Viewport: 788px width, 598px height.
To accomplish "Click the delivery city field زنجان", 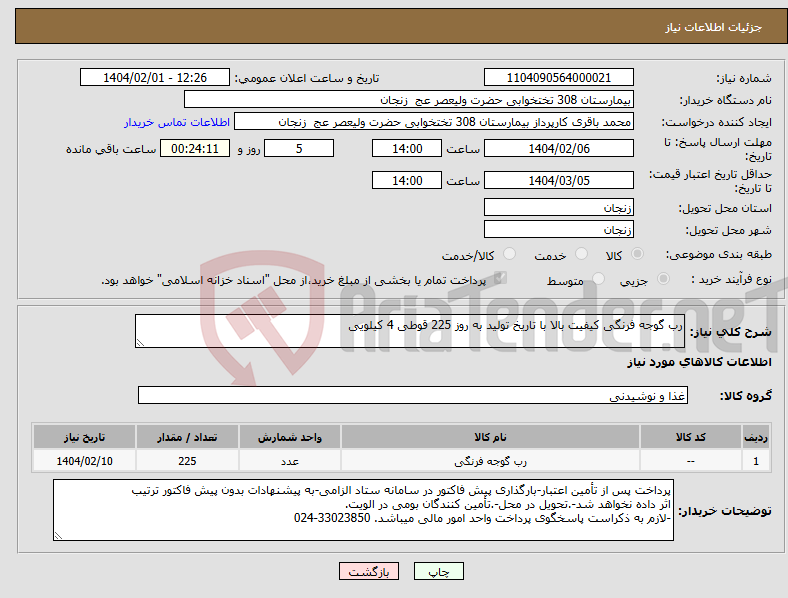I will [559, 229].
